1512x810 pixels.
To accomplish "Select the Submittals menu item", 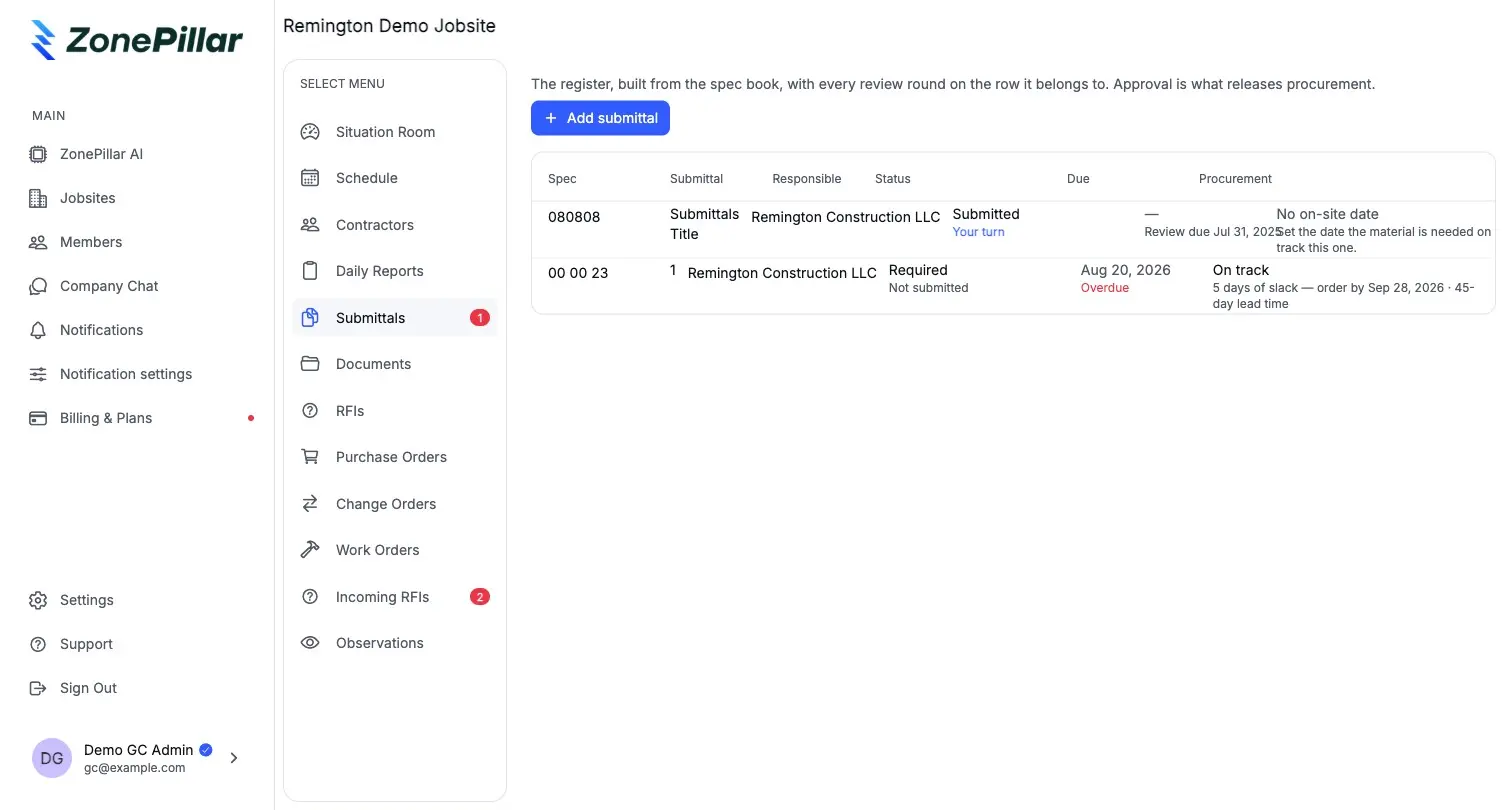I will (x=395, y=318).
